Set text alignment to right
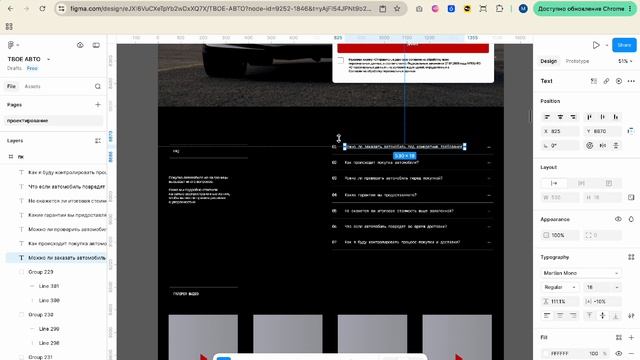The width and height of the screenshot is (640, 360). pyautogui.click(x=573, y=316)
